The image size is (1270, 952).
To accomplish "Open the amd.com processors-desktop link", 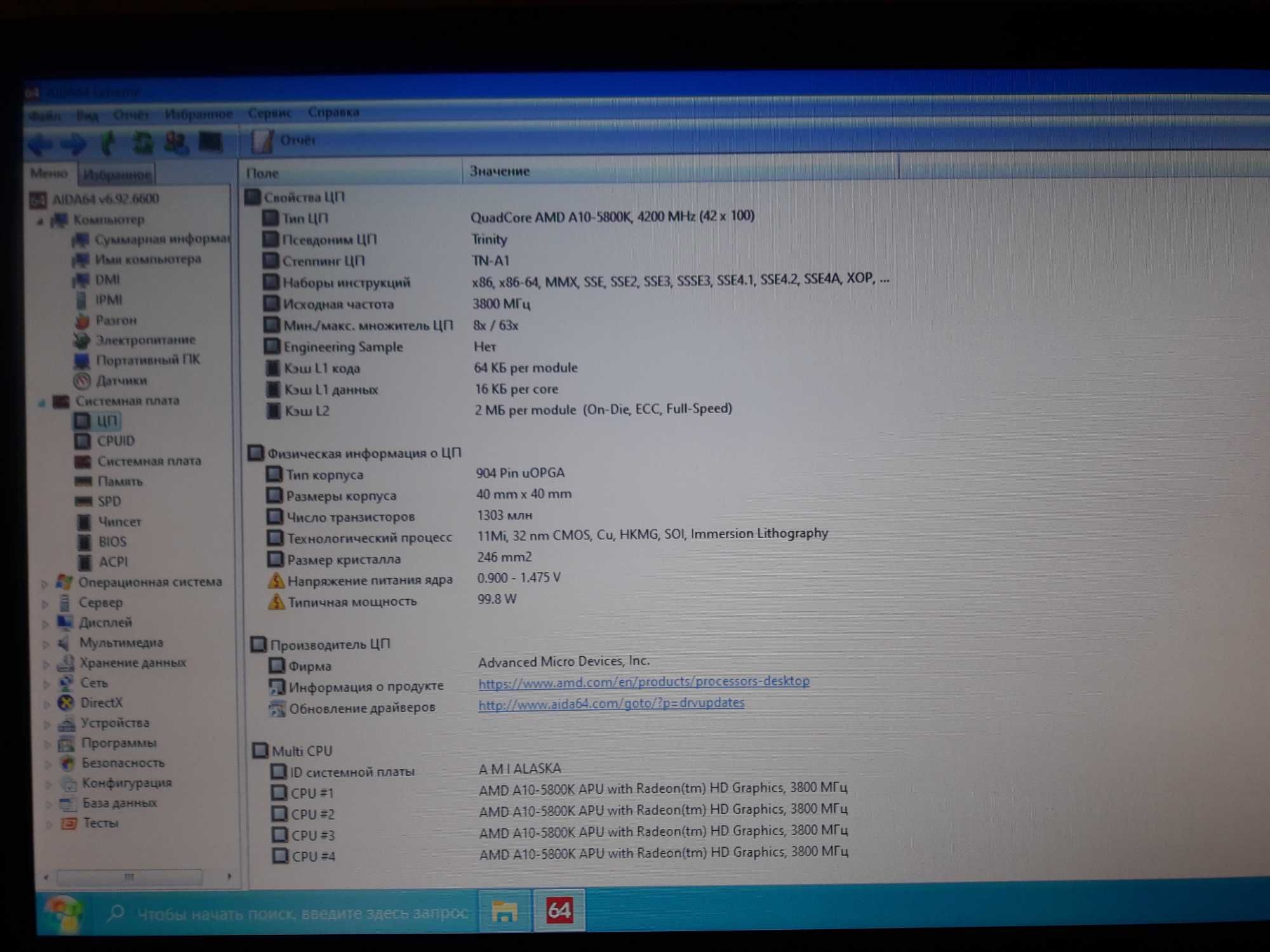I will 644,682.
